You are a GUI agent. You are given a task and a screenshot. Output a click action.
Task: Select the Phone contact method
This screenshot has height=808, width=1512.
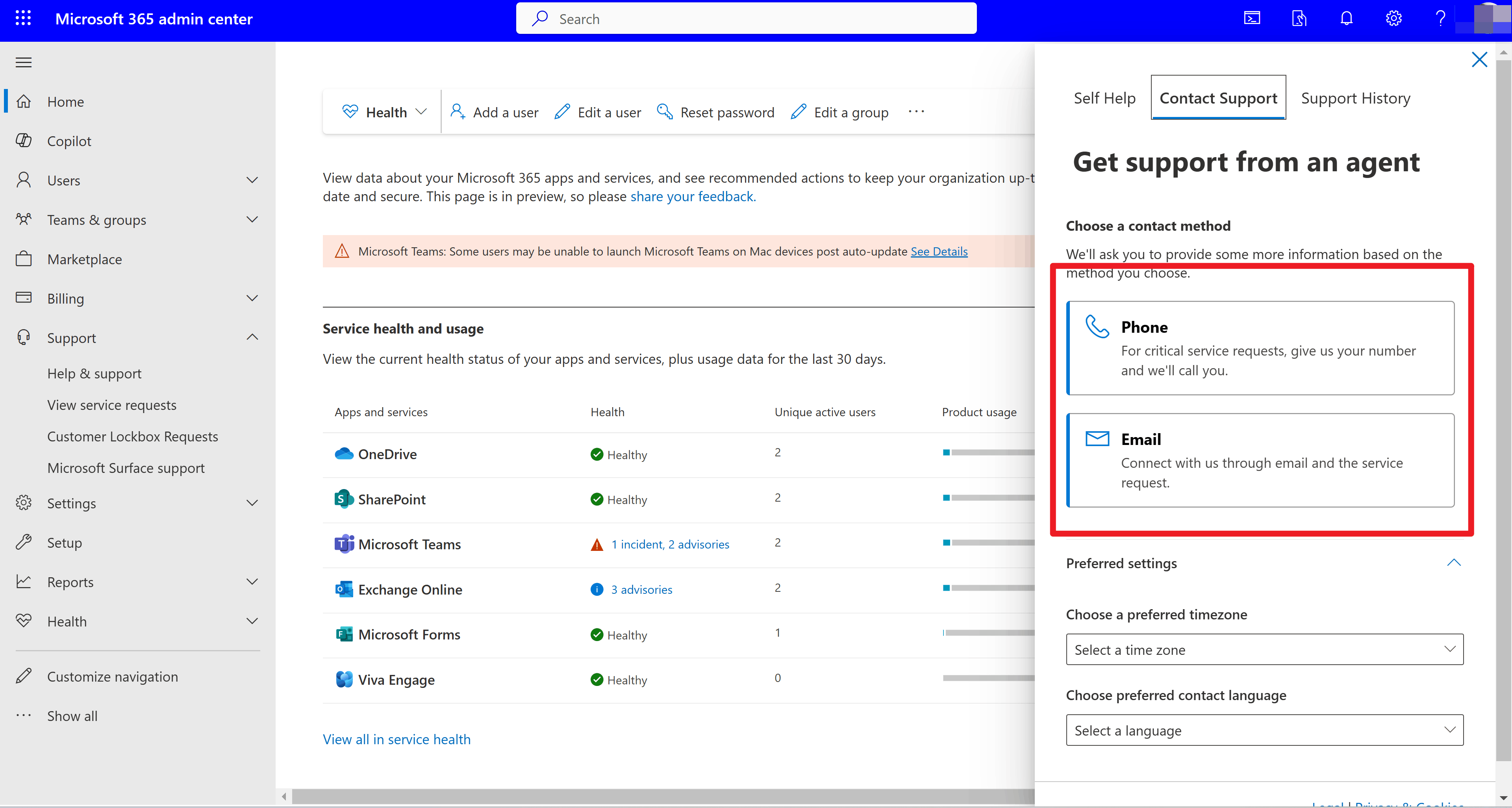click(1260, 348)
